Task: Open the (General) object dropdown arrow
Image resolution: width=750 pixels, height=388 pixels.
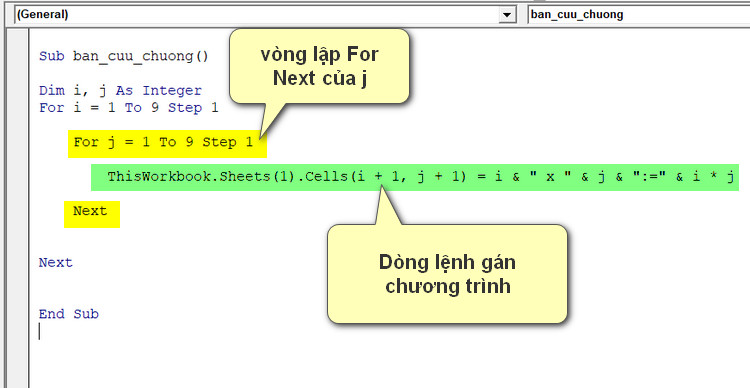Action: (507, 15)
